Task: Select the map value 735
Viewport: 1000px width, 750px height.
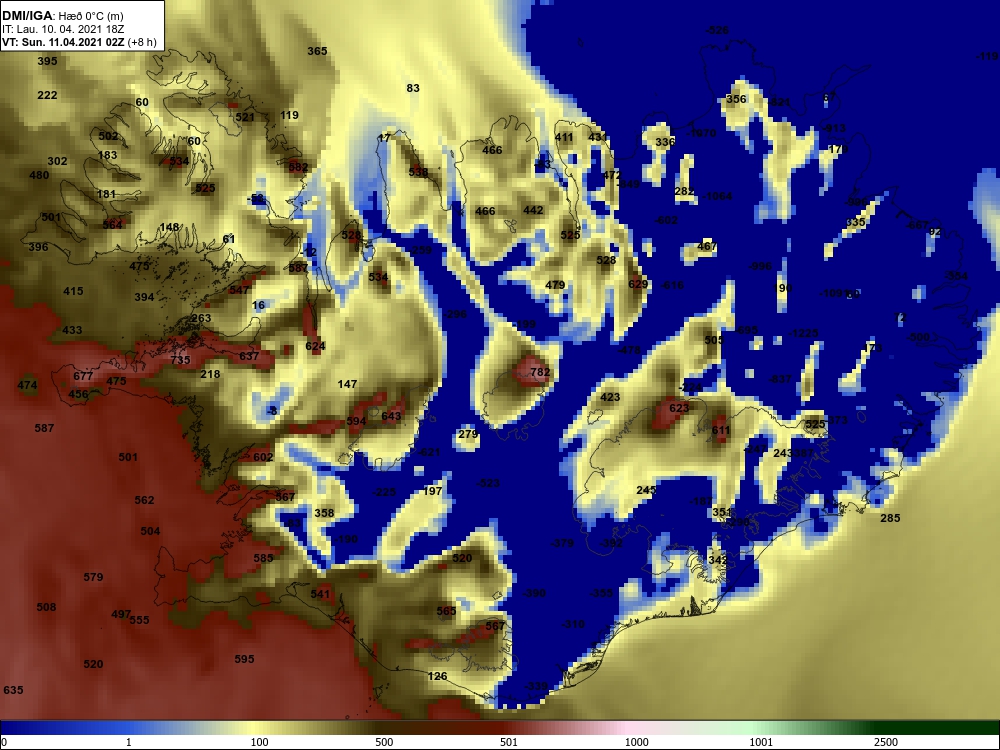Action: click(180, 360)
